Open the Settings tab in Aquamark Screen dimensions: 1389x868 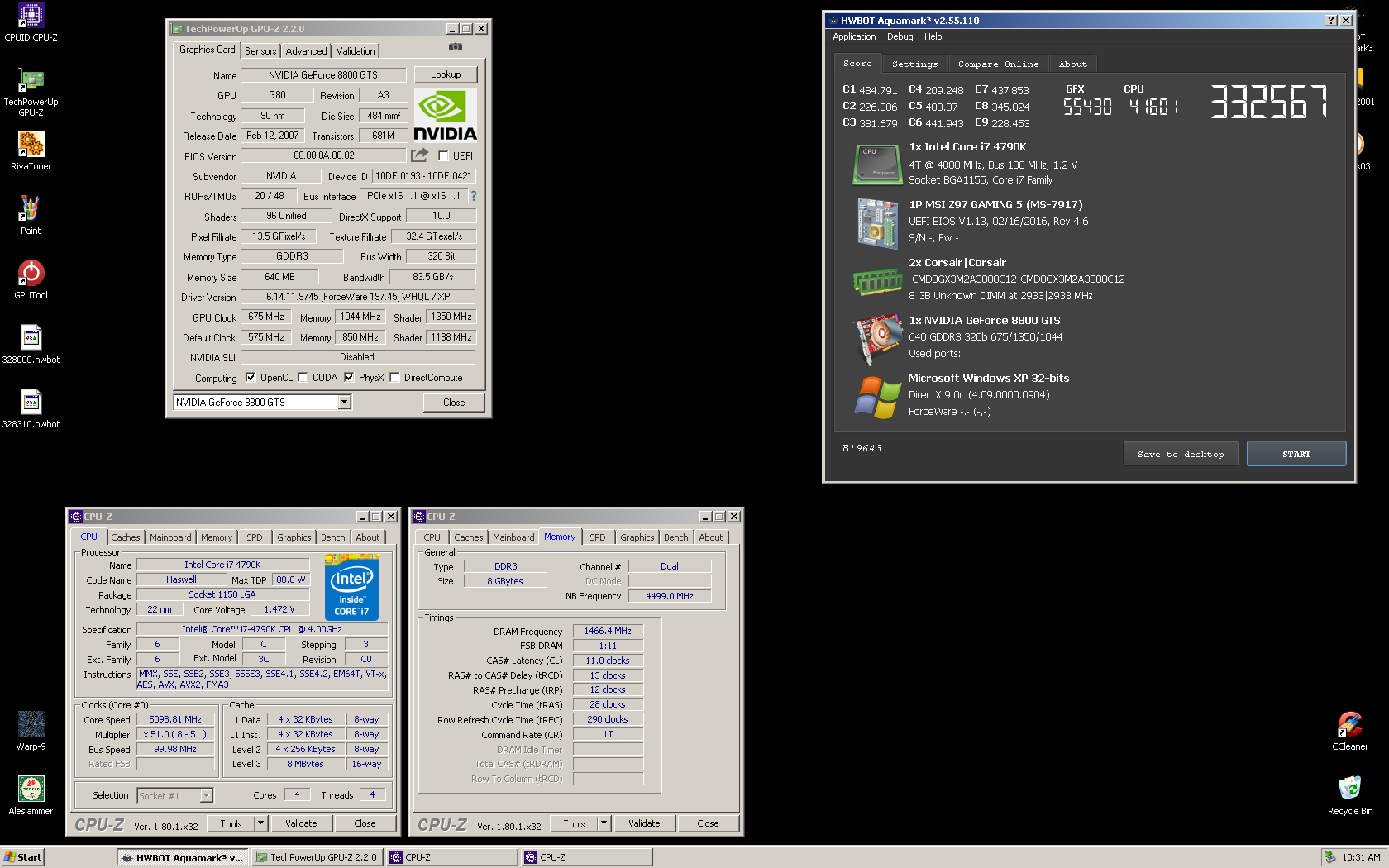(915, 64)
